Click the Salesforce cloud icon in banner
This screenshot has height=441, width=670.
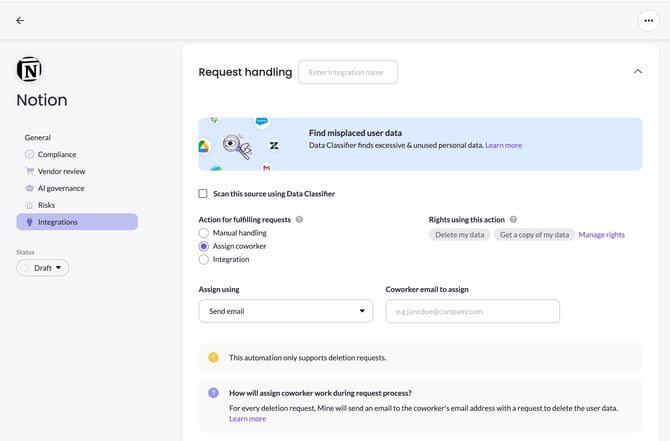pyautogui.click(x=262, y=122)
